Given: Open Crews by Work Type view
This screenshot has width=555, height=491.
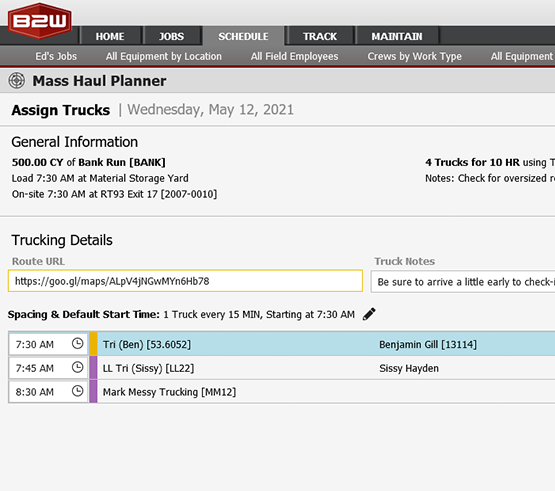Looking at the screenshot, I should click(414, 56).
